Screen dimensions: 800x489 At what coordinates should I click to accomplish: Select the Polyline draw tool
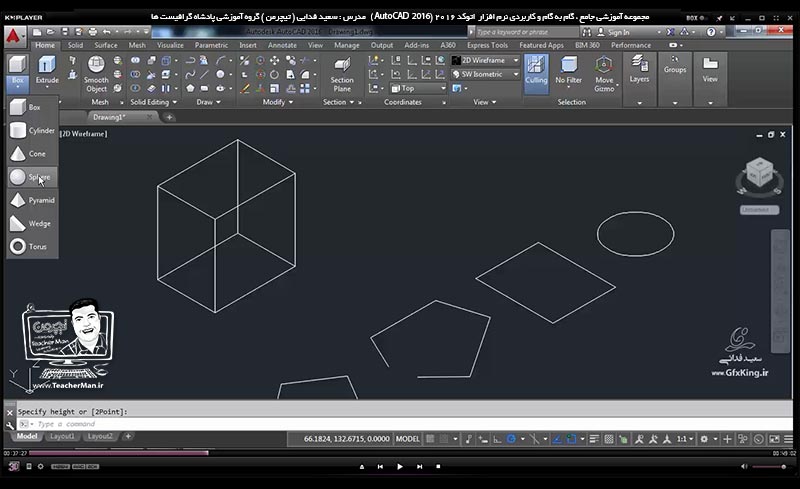point(190,60)
